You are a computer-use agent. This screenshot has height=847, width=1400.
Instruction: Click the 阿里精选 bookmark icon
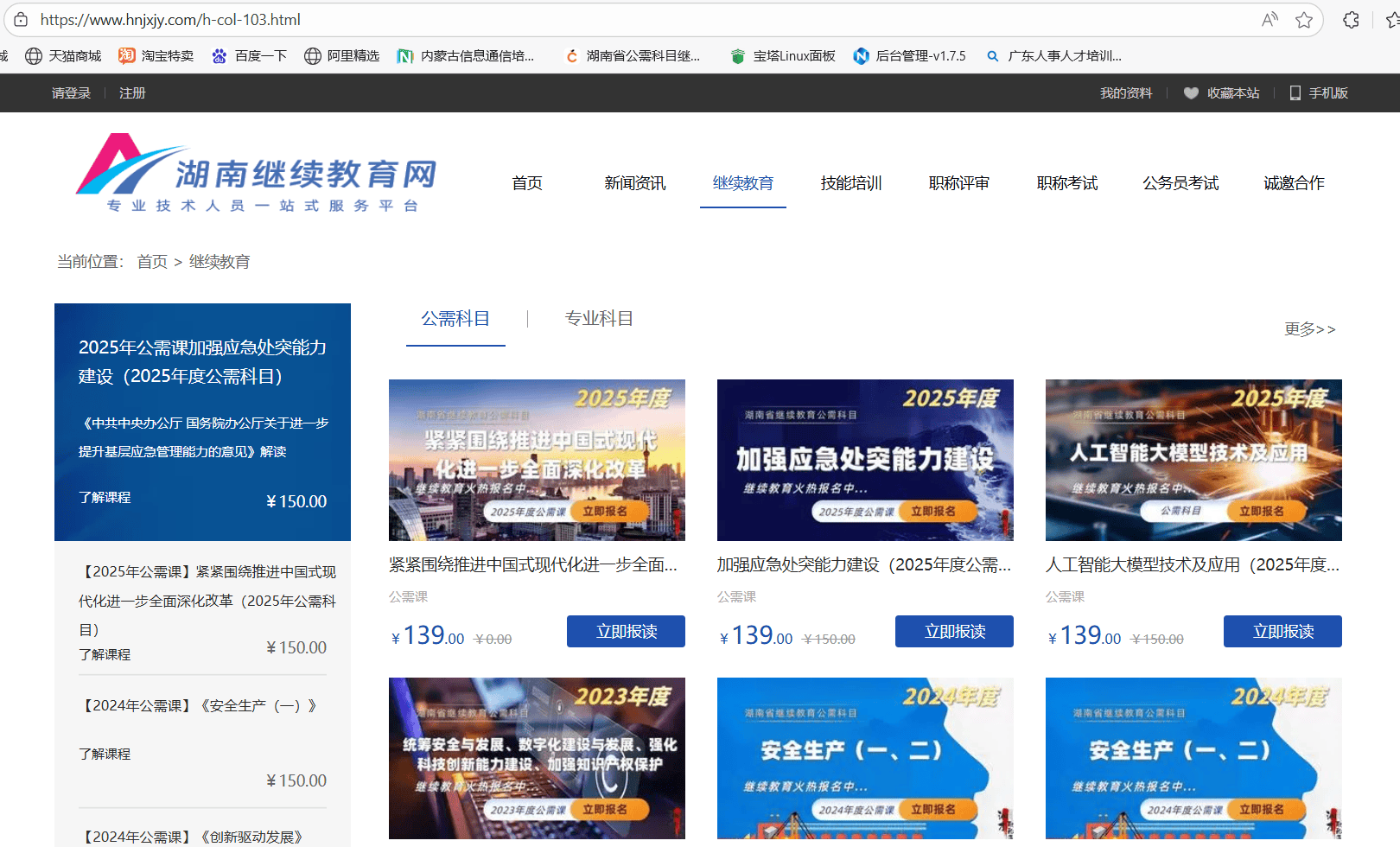[312, 55]
